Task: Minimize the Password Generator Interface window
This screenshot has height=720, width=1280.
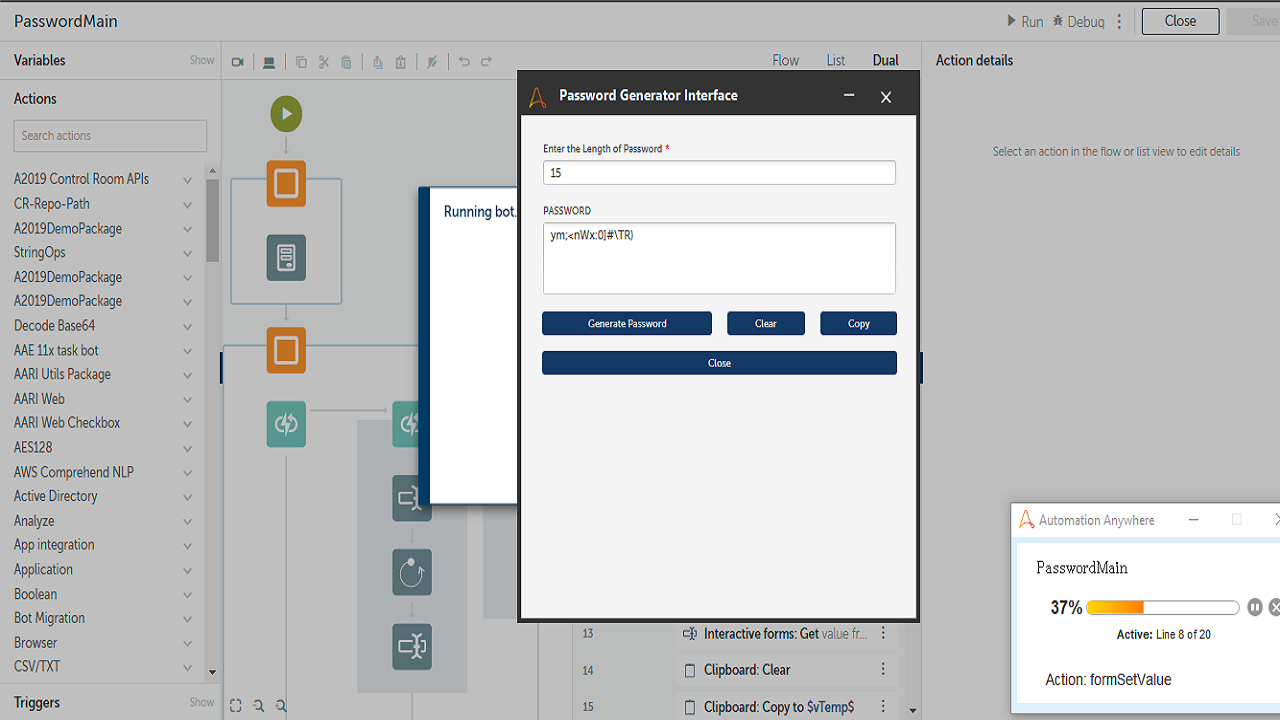Action: (849, 96)
